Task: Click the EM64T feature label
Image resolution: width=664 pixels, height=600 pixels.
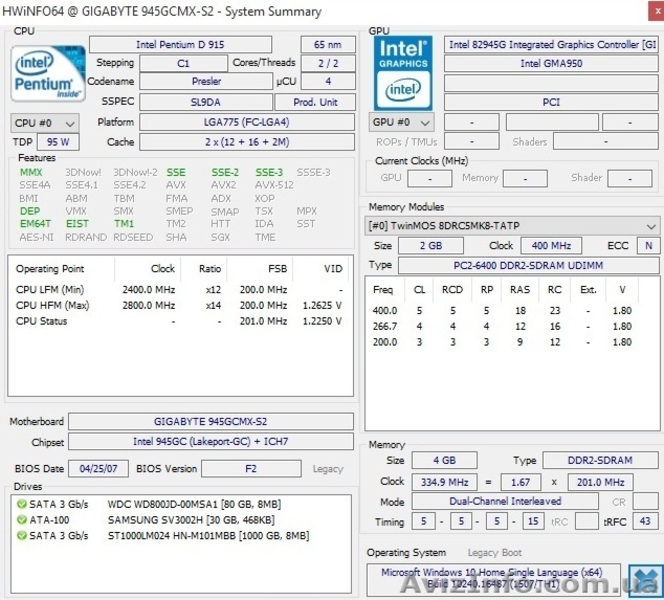Action: click(x=35, y=224)
